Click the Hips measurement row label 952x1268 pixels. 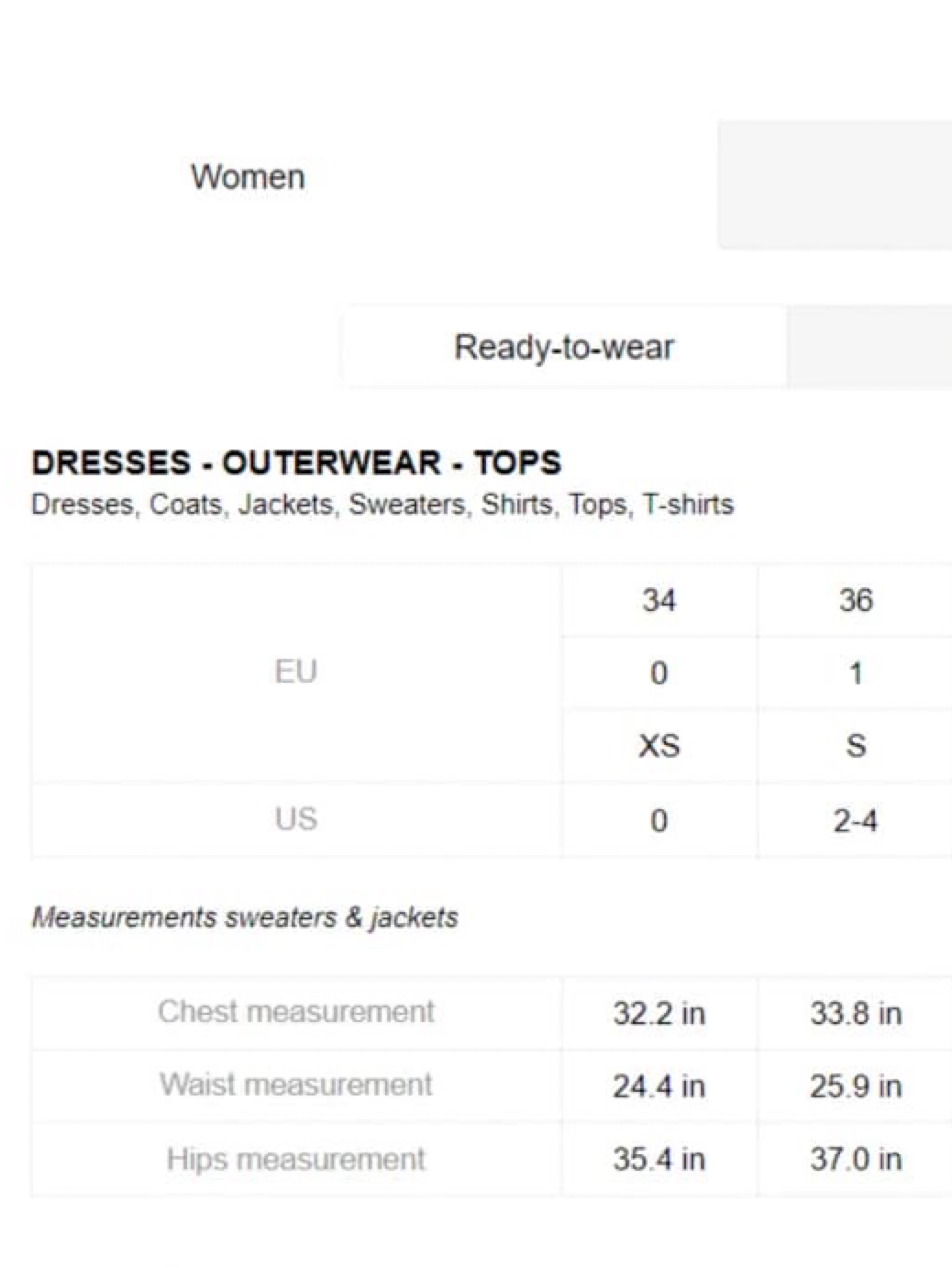click(x=296, y=1159)
